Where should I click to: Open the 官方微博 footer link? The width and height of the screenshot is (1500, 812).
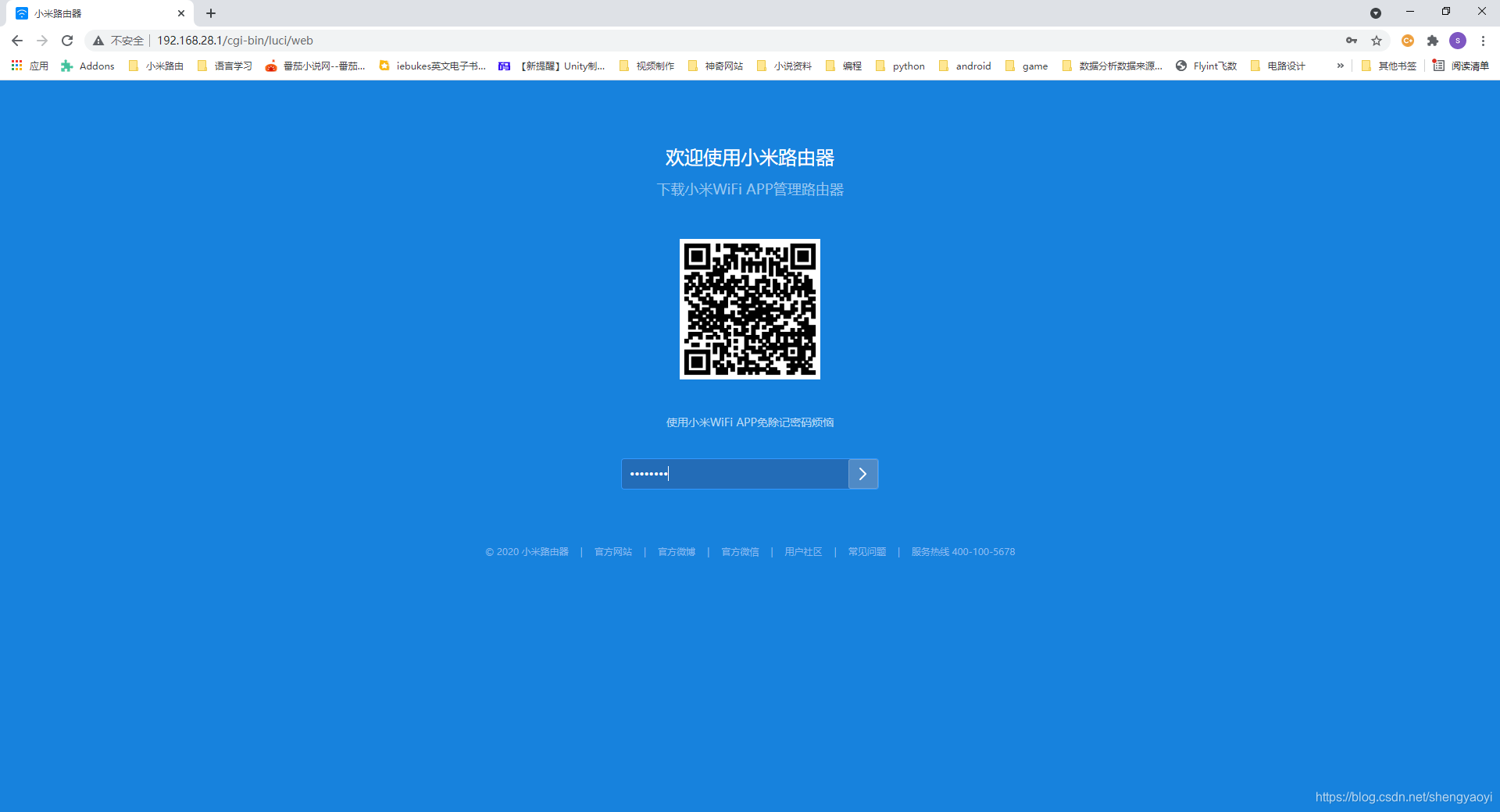(x=677, y=552)
